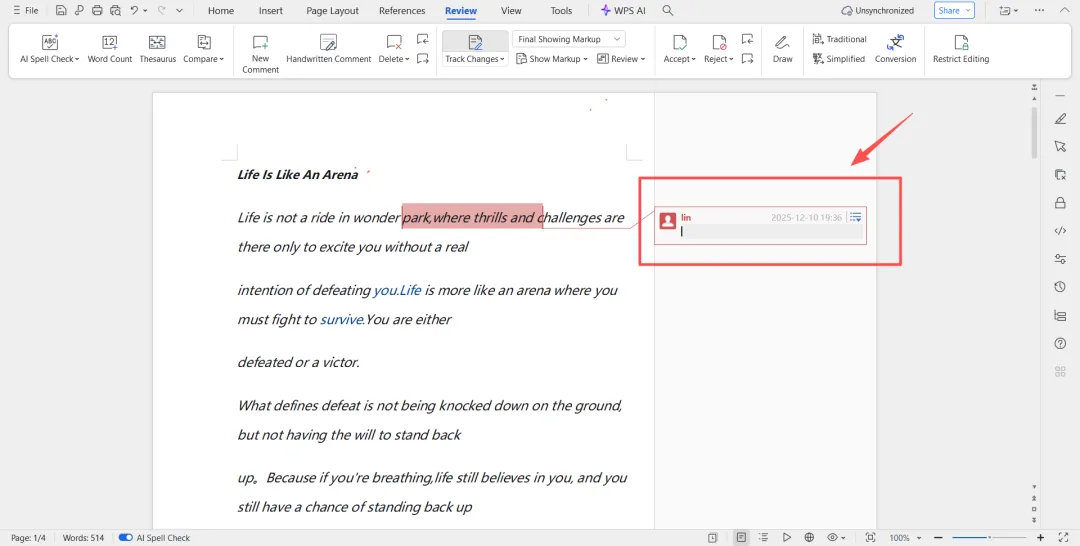Open the three-dots more options menu
Image resolution: width=1080 pixels, height=546 pixels.
click(1039, 10)
